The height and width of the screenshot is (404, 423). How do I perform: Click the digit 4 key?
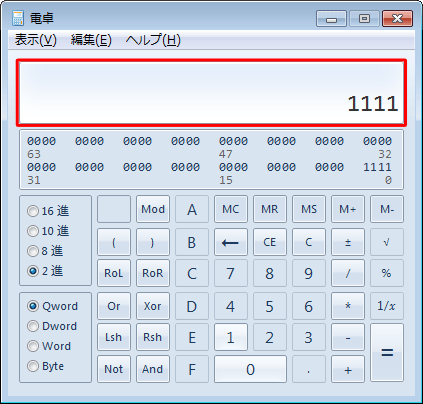[231, 306]
